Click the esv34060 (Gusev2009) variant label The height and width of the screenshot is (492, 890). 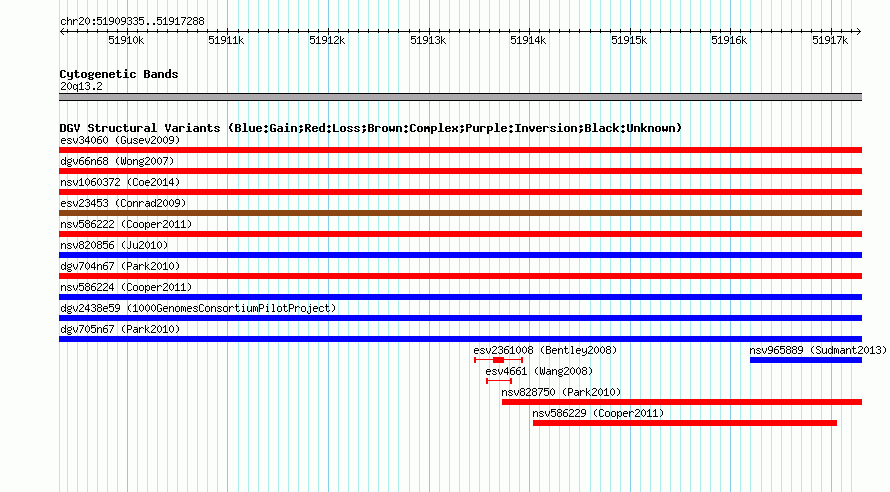pyautogui.click(x=120, y=140)
